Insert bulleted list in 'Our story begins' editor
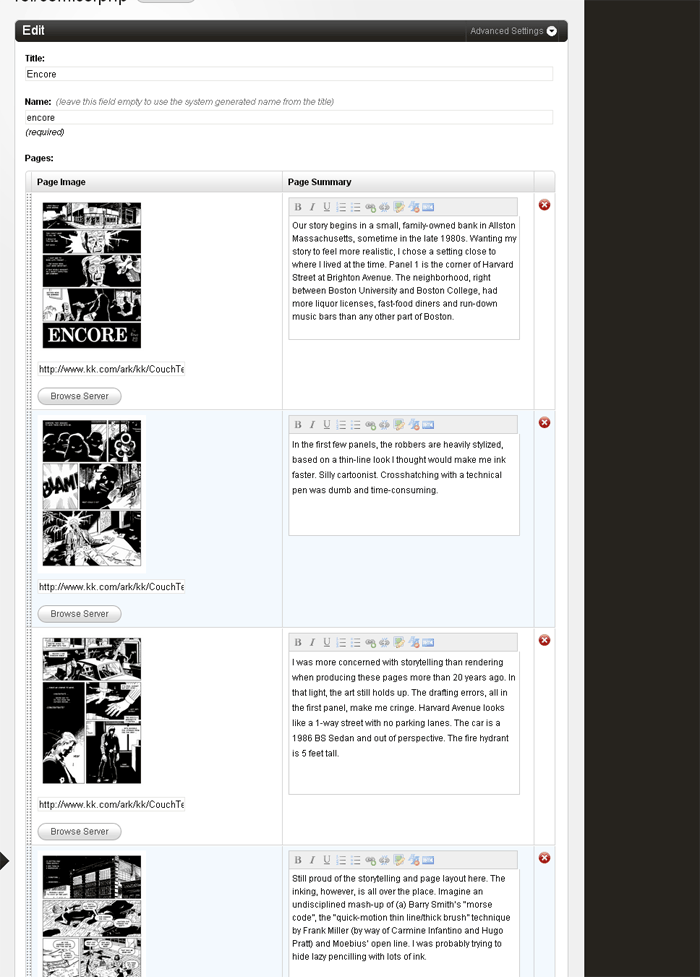 (355, 207)
